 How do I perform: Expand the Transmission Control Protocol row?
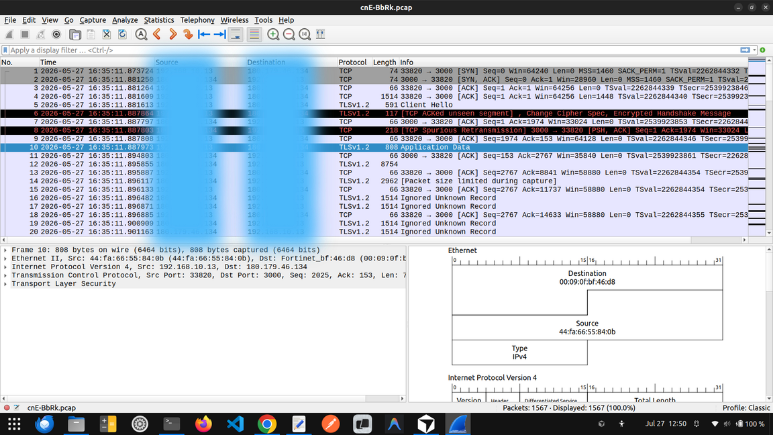5,275
